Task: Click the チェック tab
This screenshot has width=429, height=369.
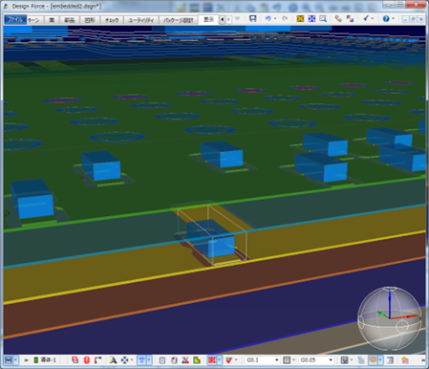Action: click(x=112, y=20)
